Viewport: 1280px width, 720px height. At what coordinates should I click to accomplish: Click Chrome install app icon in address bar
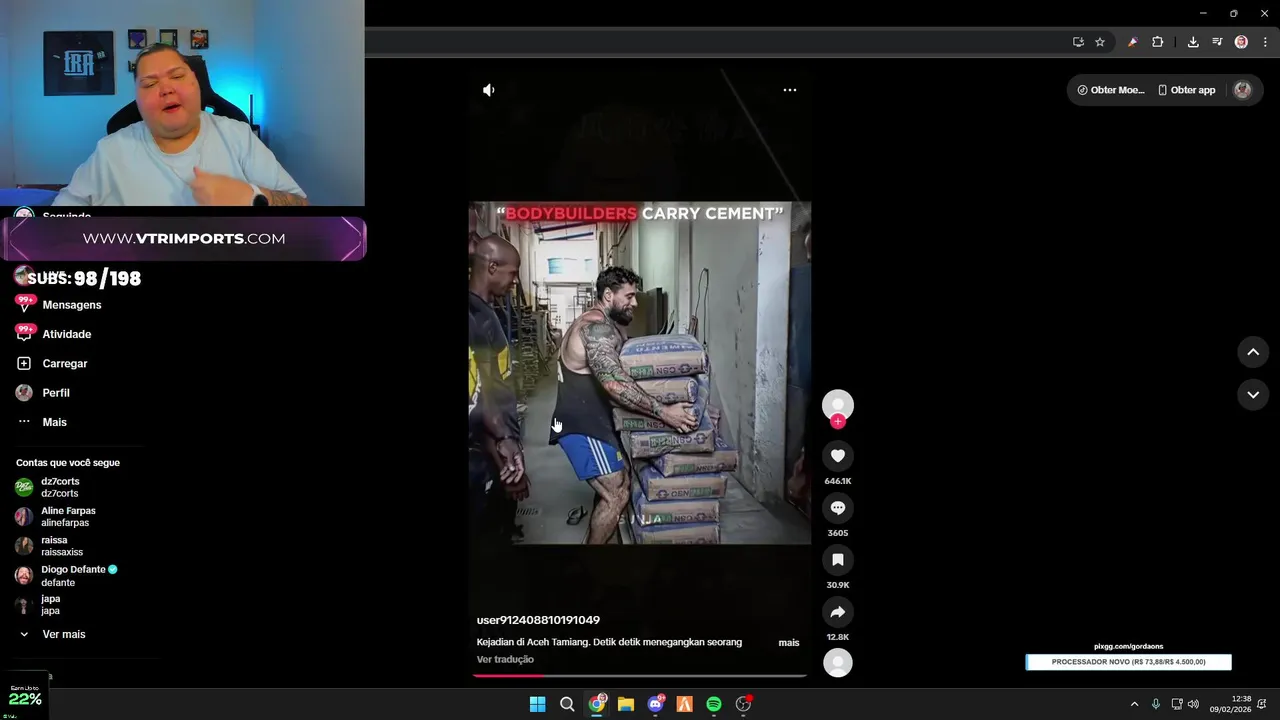(x=1078, y=42)
